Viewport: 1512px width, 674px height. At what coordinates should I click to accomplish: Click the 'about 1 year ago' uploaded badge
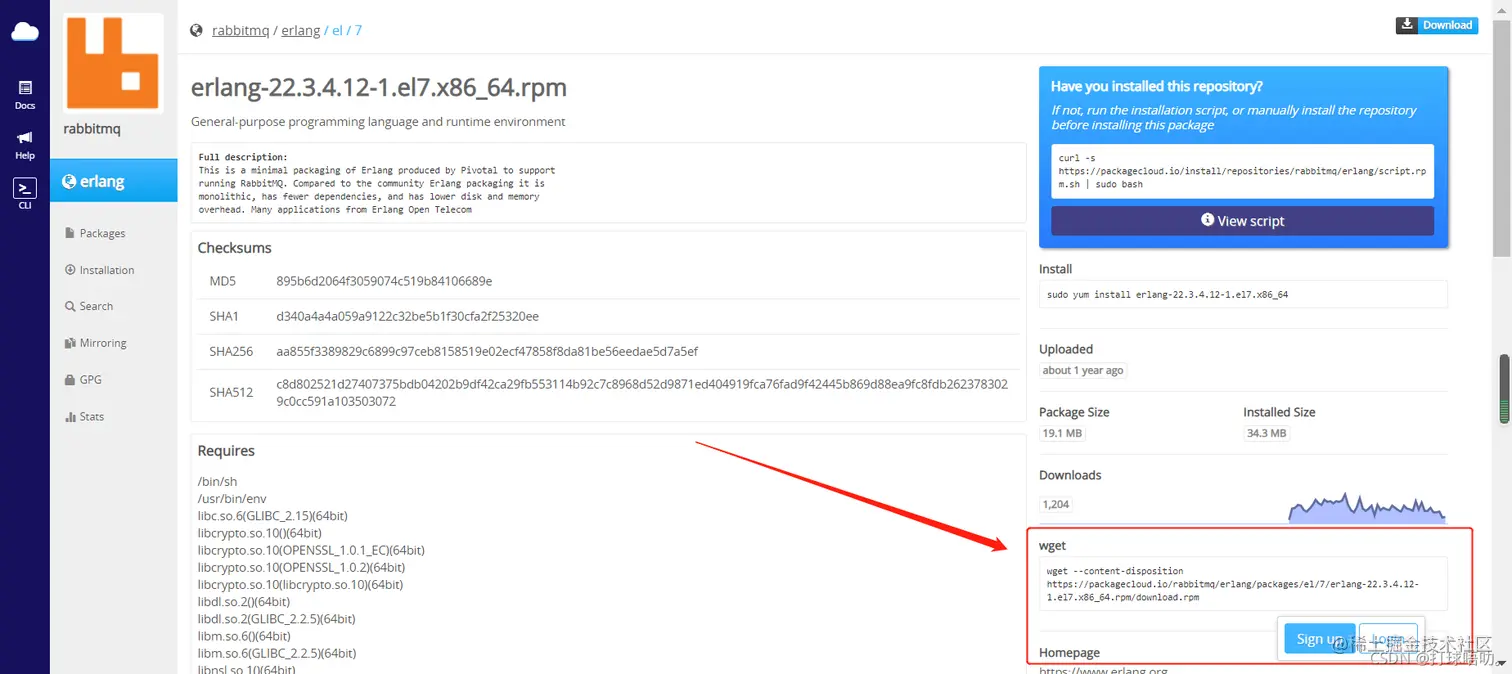pyautogui.click(x=1083, y=370)
